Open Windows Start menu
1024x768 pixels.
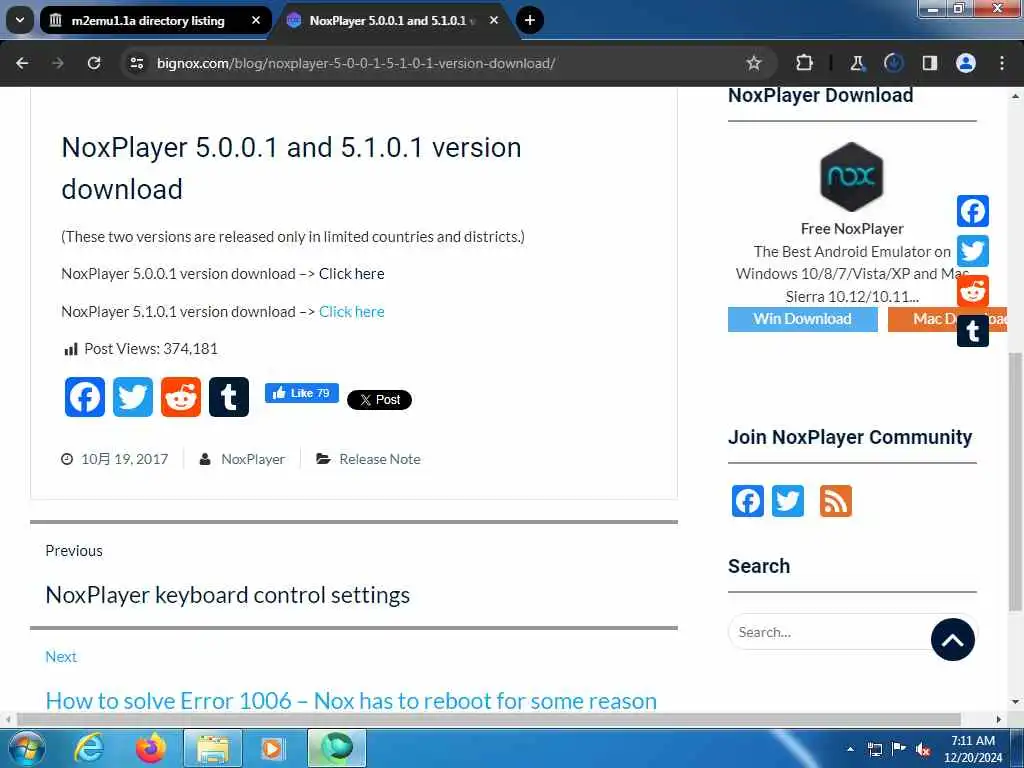click(x=27, y=748)
